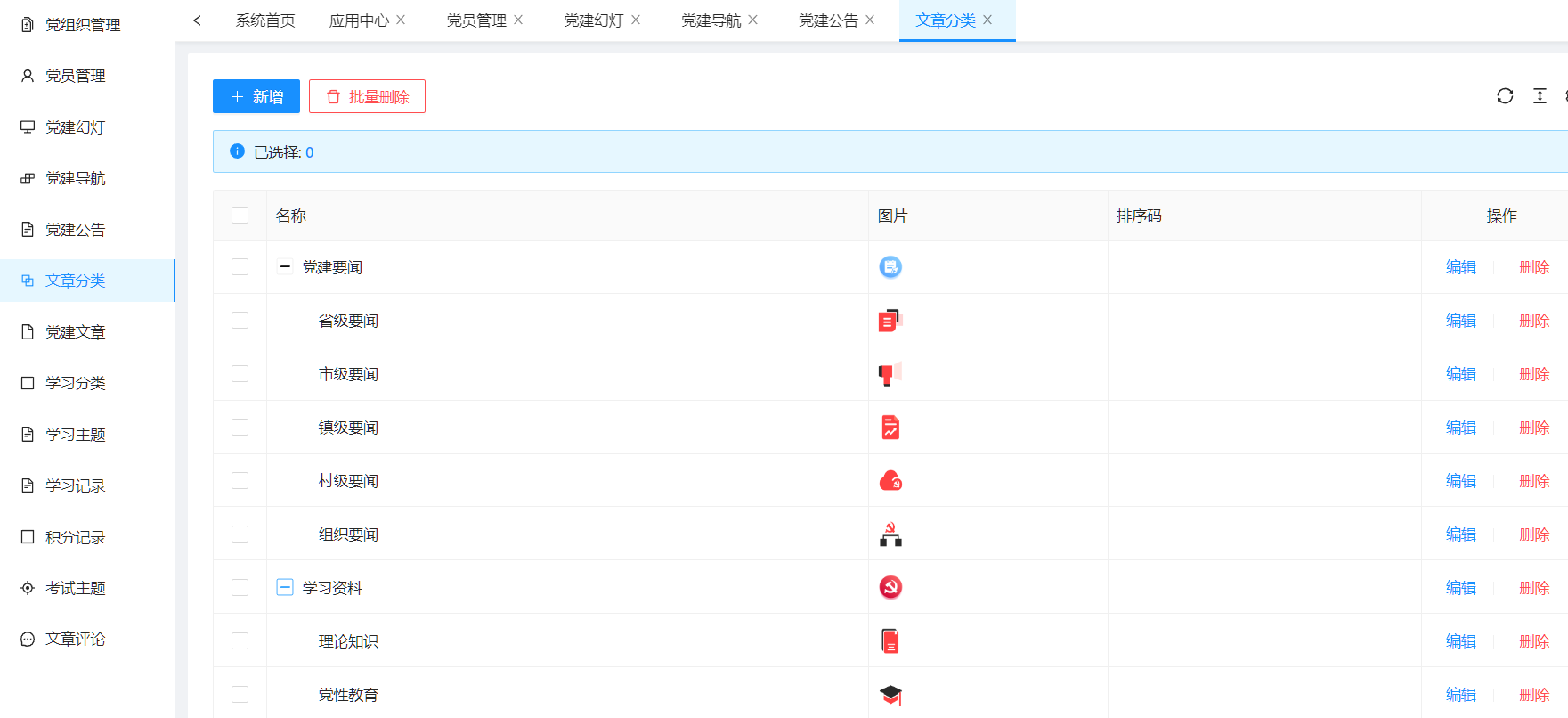
Task: Collapse the 学习资料 tree node
Action: pyautogui.click(x=285, y=588)
